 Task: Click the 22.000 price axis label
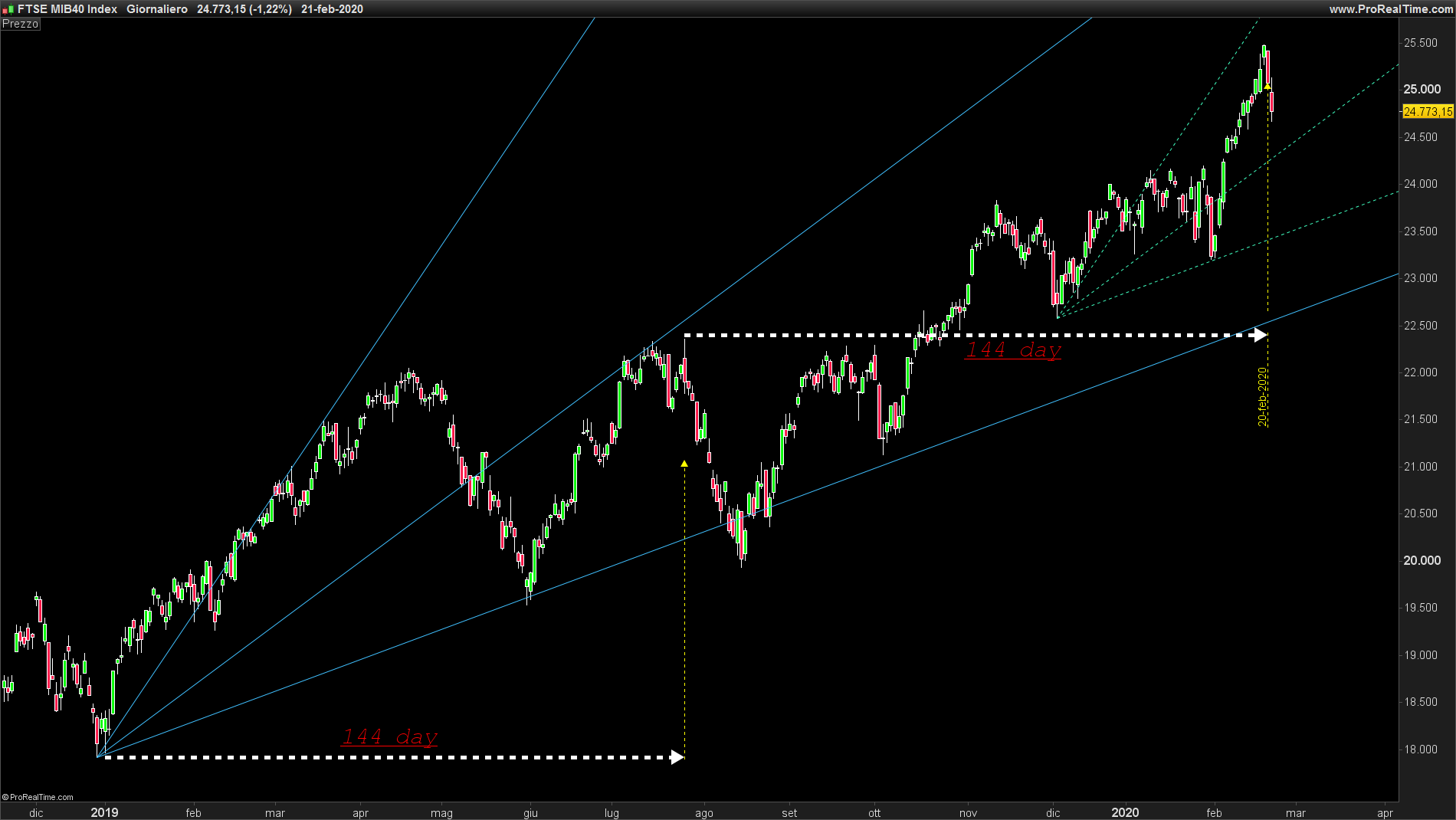click(1421, 372)
